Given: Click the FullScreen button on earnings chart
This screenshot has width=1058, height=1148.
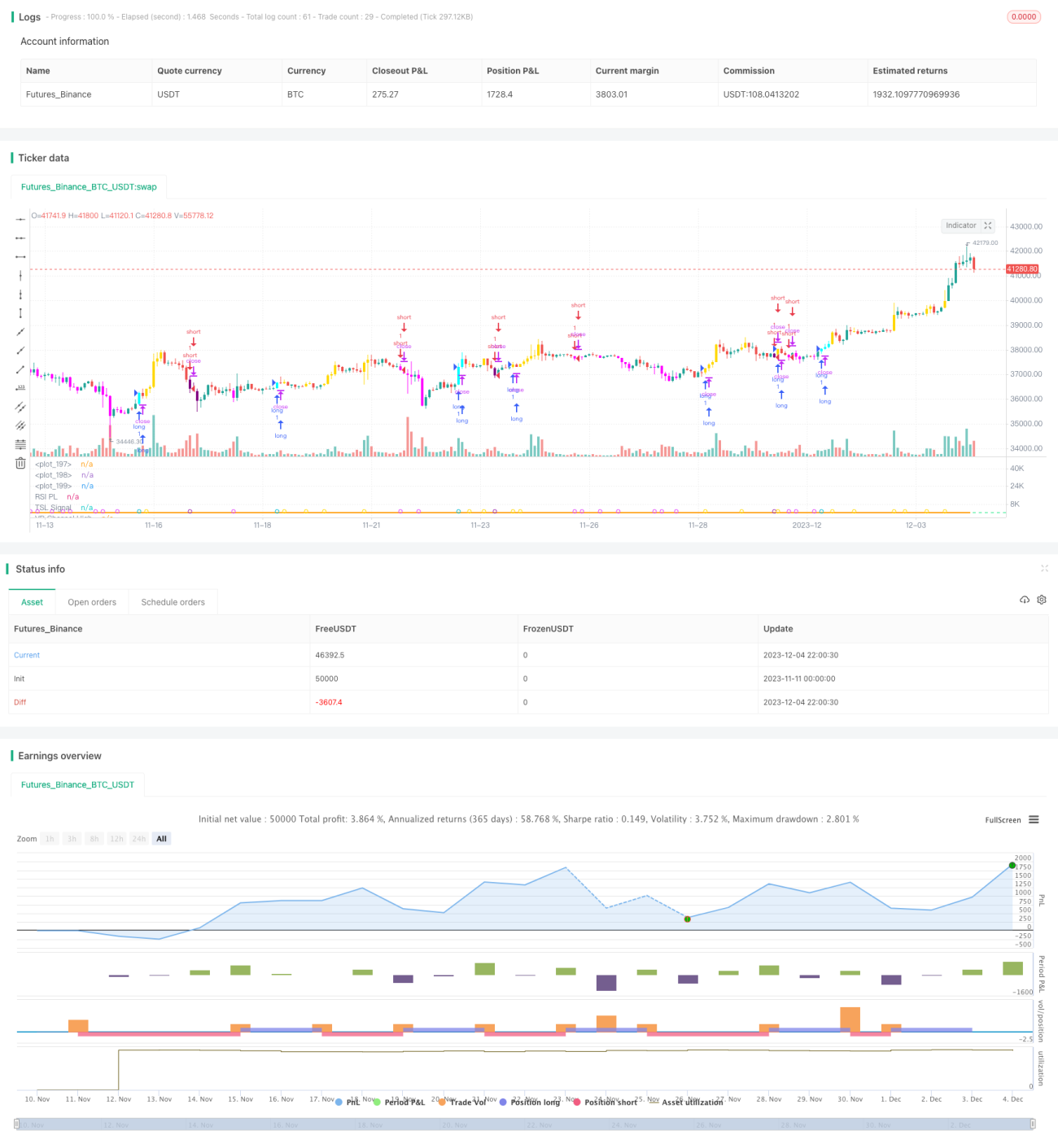Looking at the screenshot, I should 1003,820.
